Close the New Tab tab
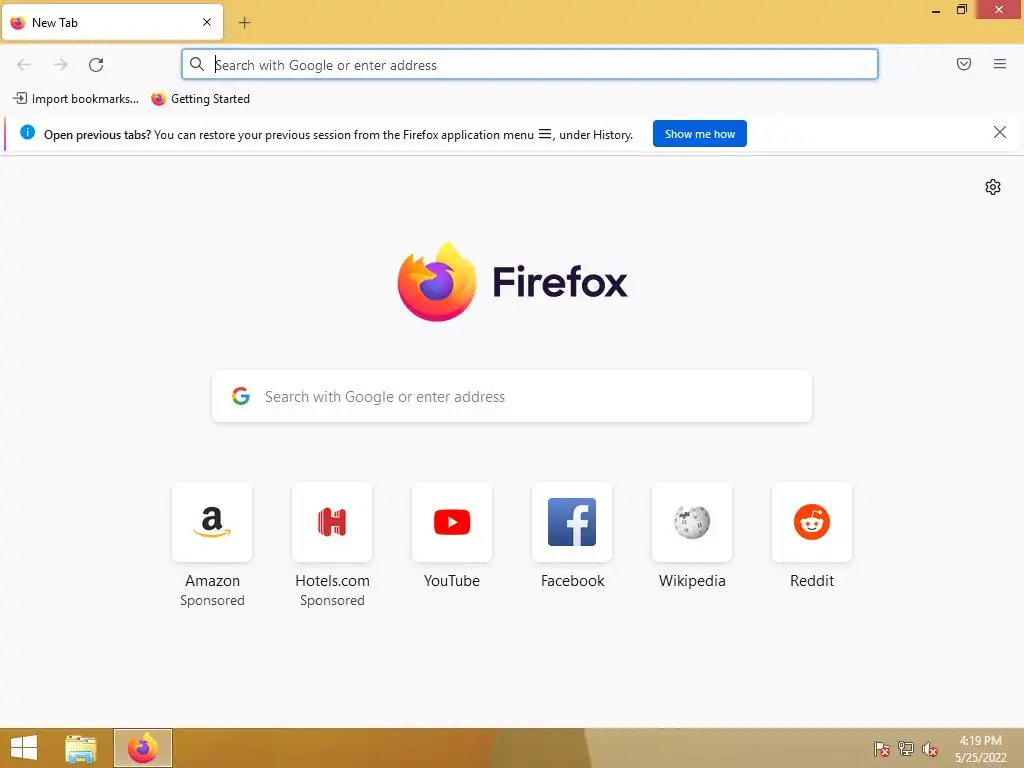 pyautogui.click(x=207, y=22)
